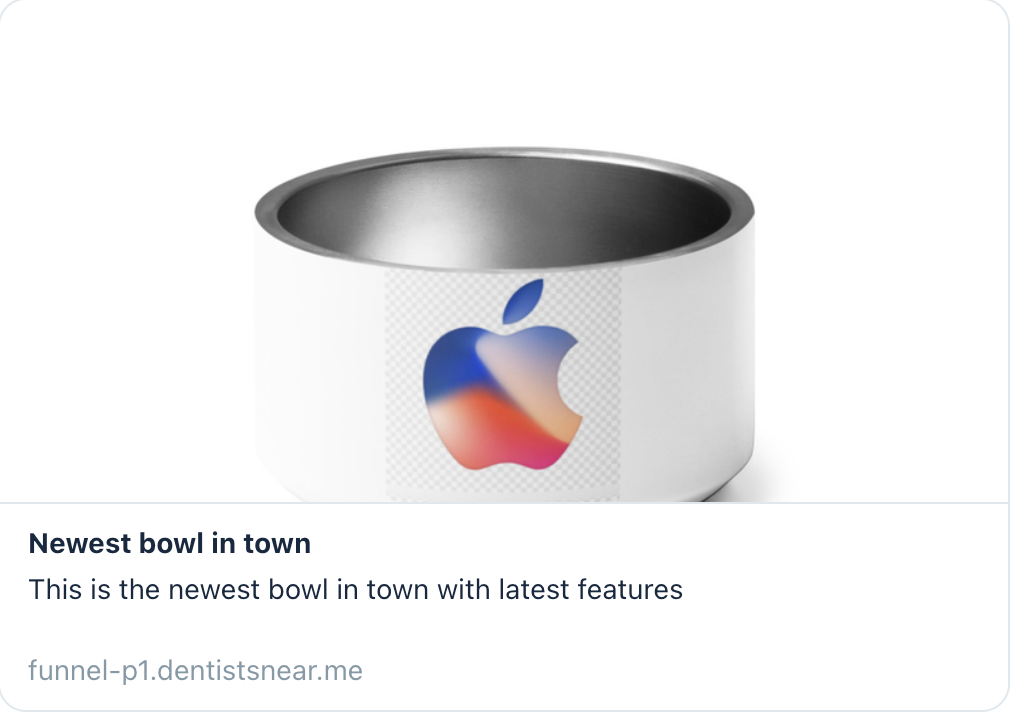Click the checkered transparent area beside logo

pos(403,387)
